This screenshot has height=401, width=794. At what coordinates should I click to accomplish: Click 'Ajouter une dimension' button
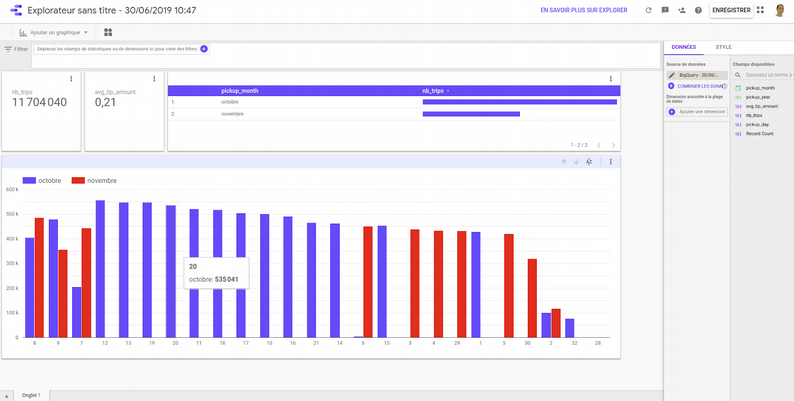696,111
